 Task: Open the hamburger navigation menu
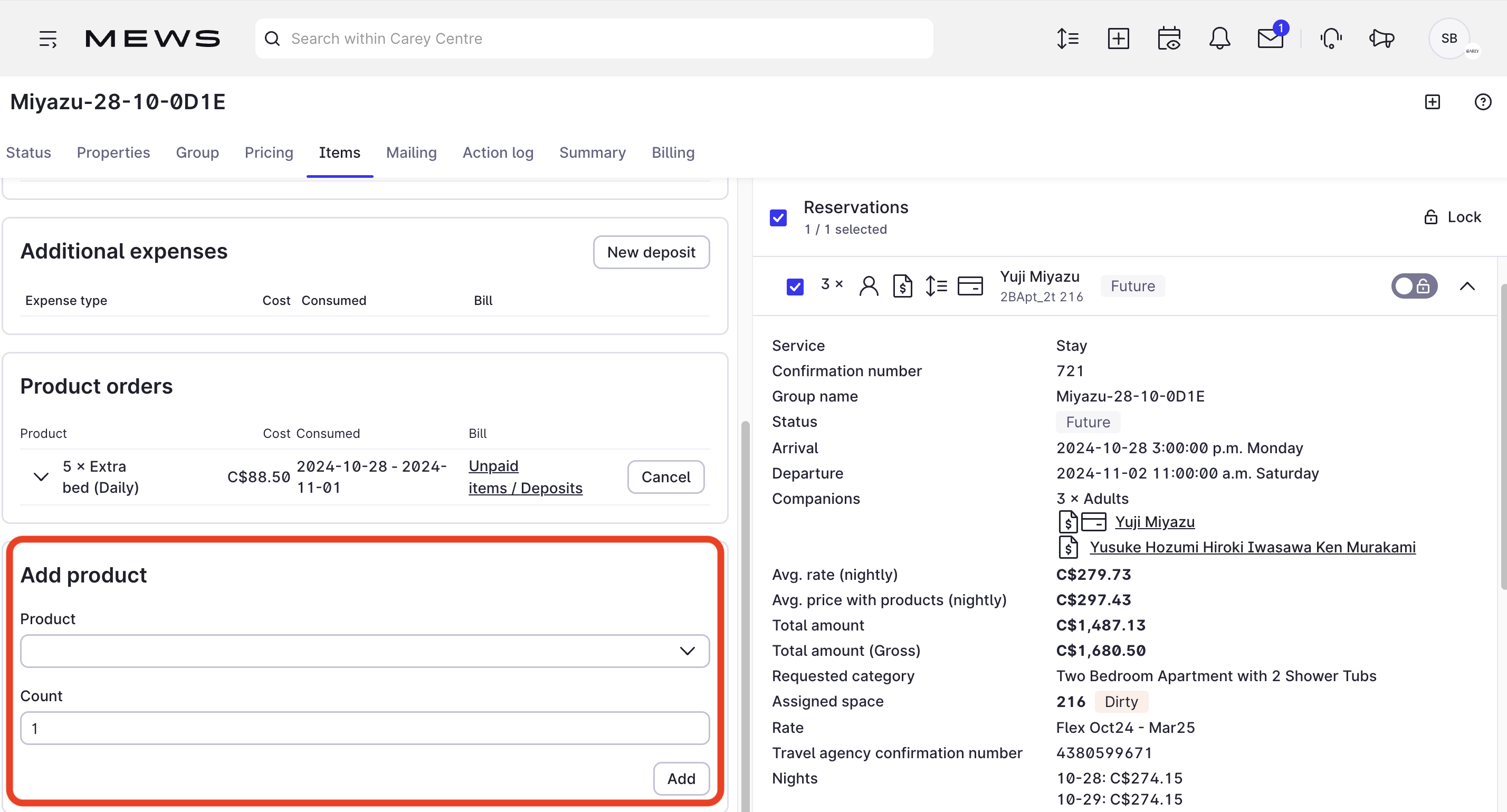48,39
